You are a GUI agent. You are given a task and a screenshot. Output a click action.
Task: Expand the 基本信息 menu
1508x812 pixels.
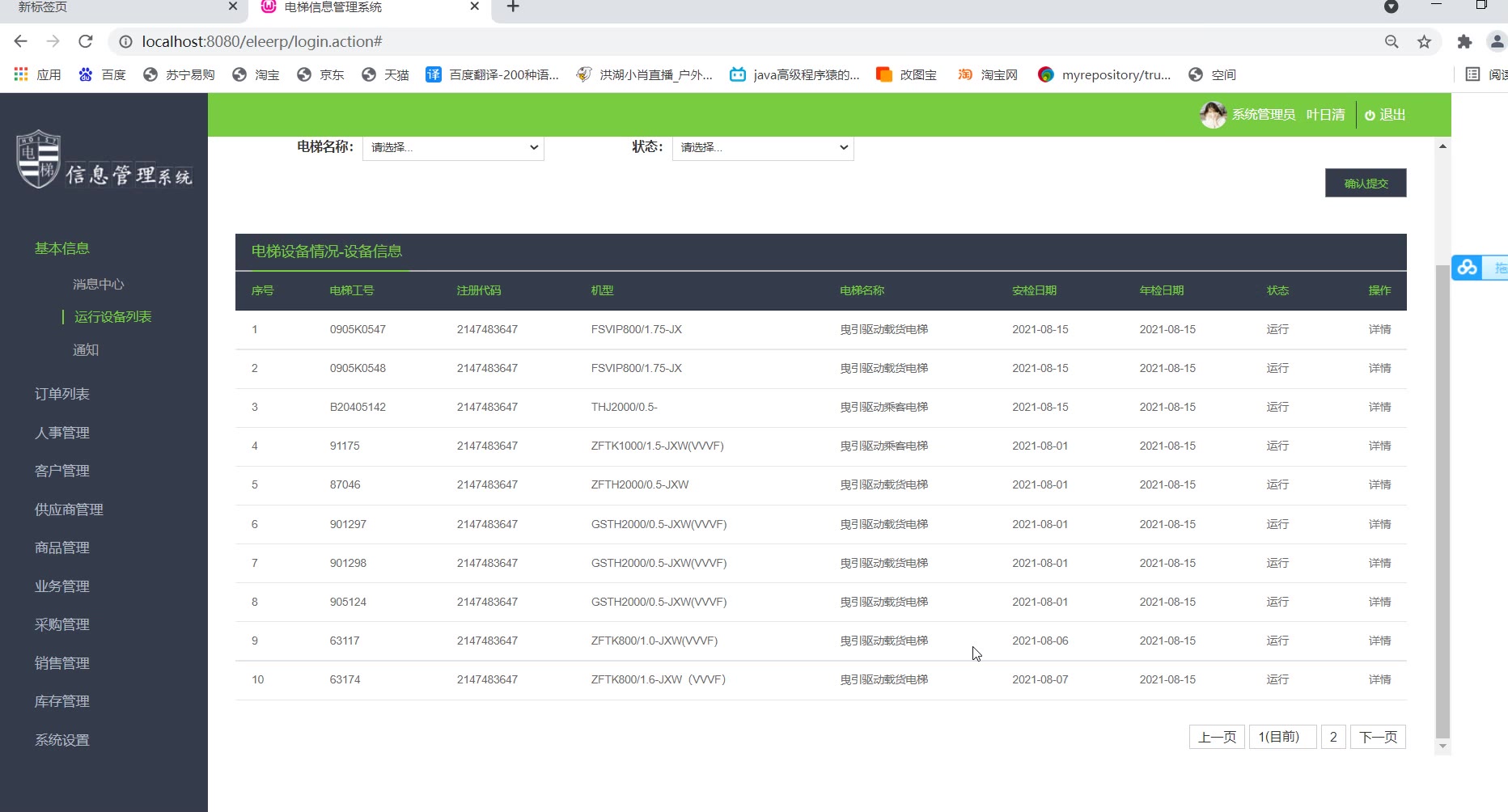[62, 248]
